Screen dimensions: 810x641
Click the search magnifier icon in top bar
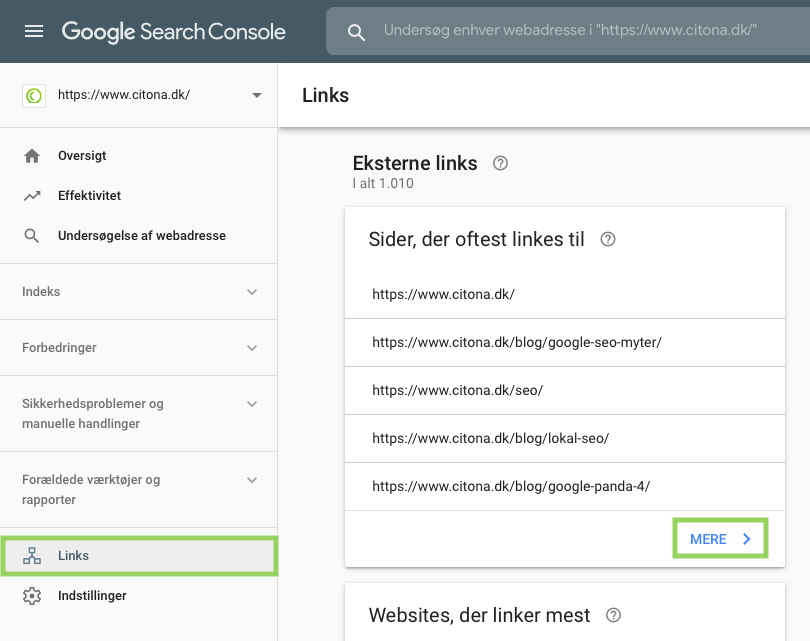(x=356, y=32)
